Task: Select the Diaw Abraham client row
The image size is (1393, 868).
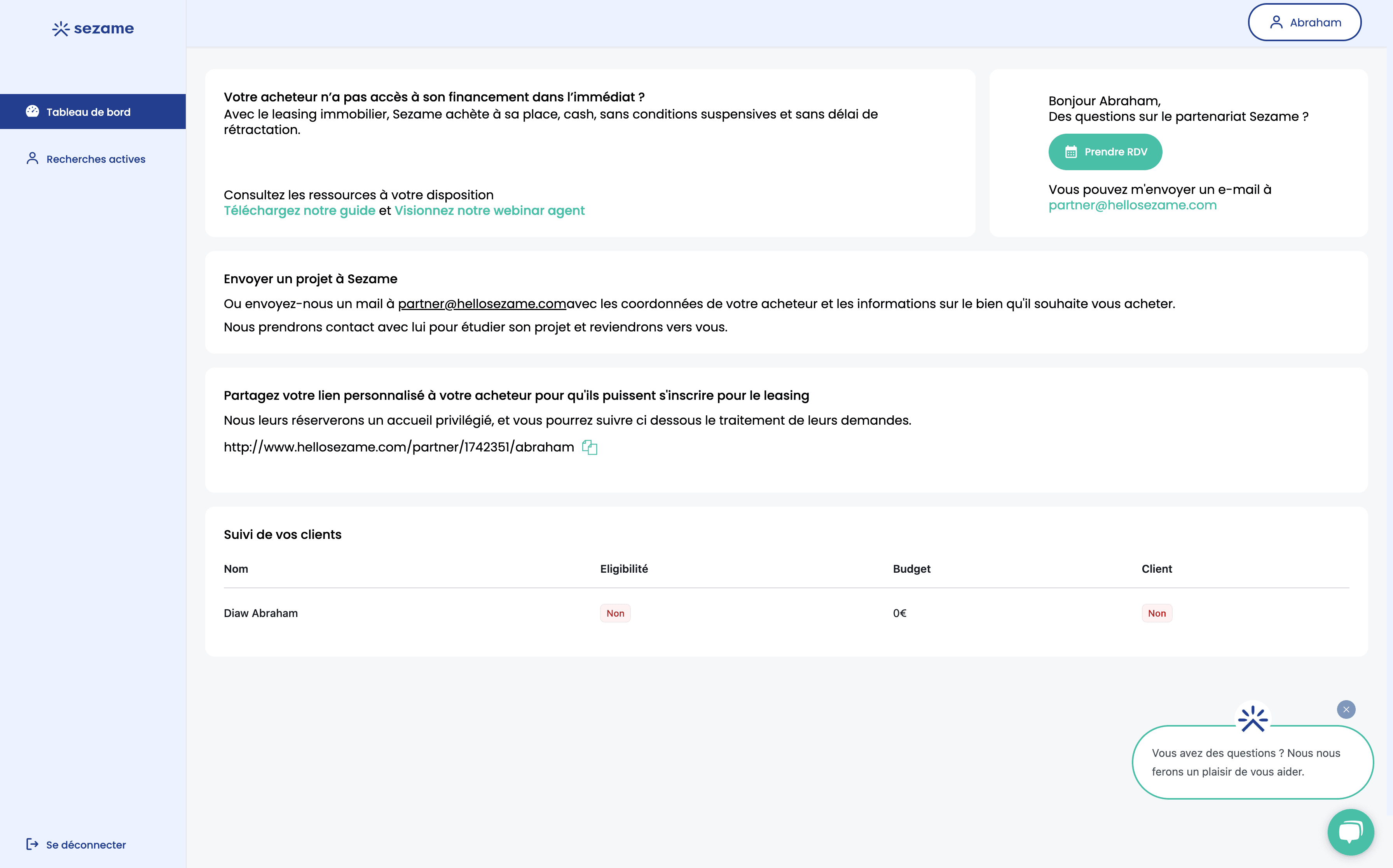Action: point(261,613)
